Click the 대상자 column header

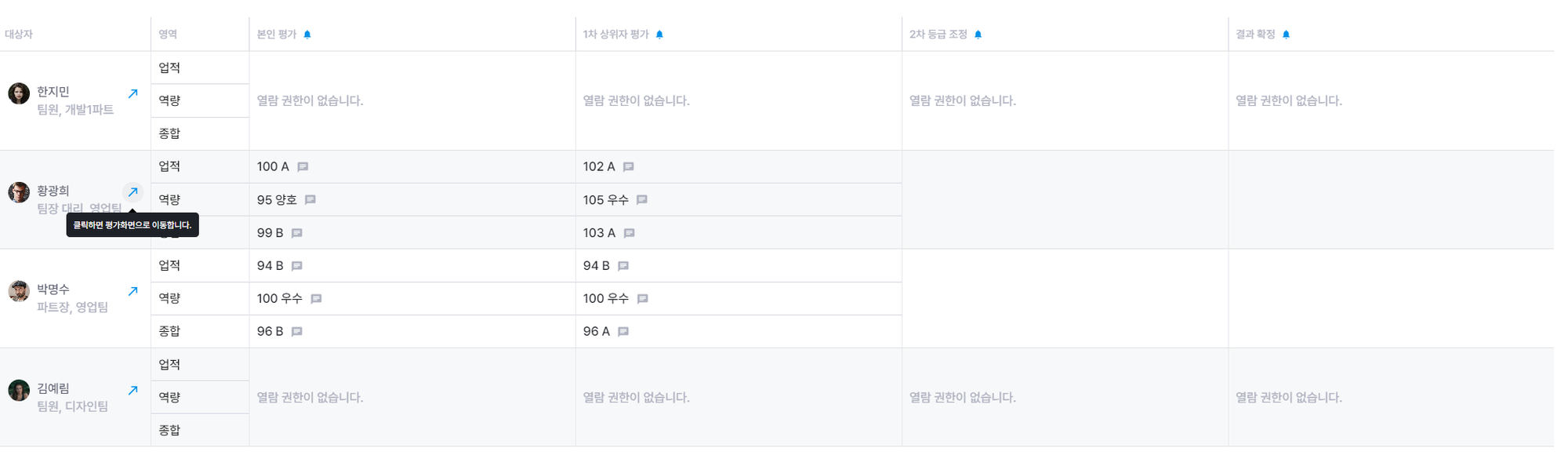(19, 35)
